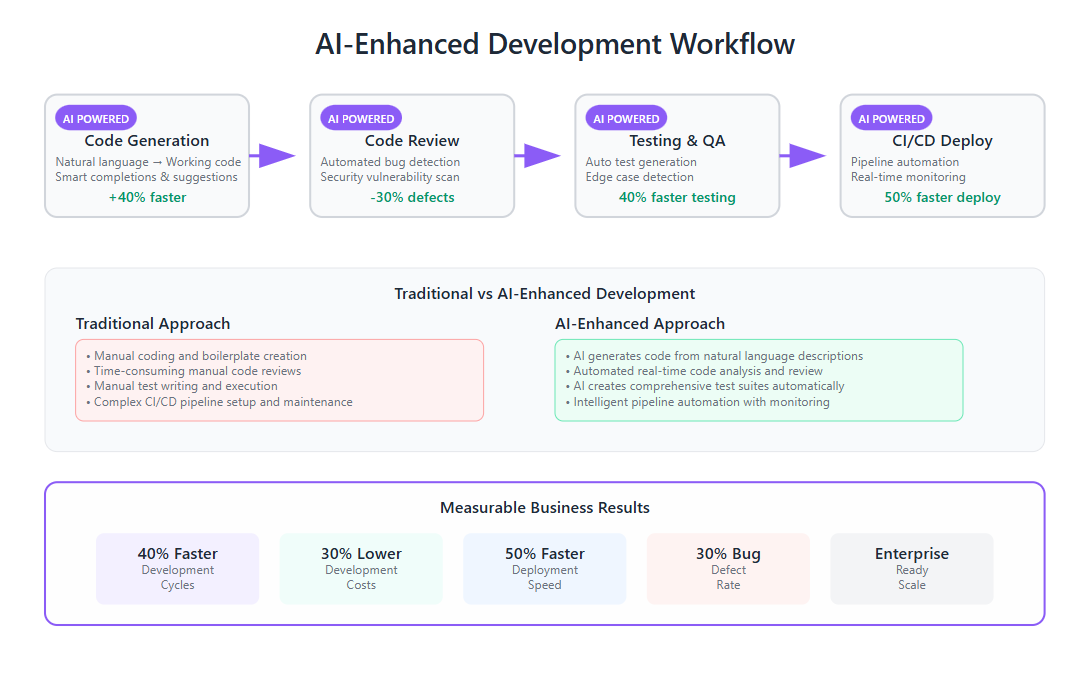
Task: Click the '50% faster deploy' metric text
Action: click(x=942, y=197)
